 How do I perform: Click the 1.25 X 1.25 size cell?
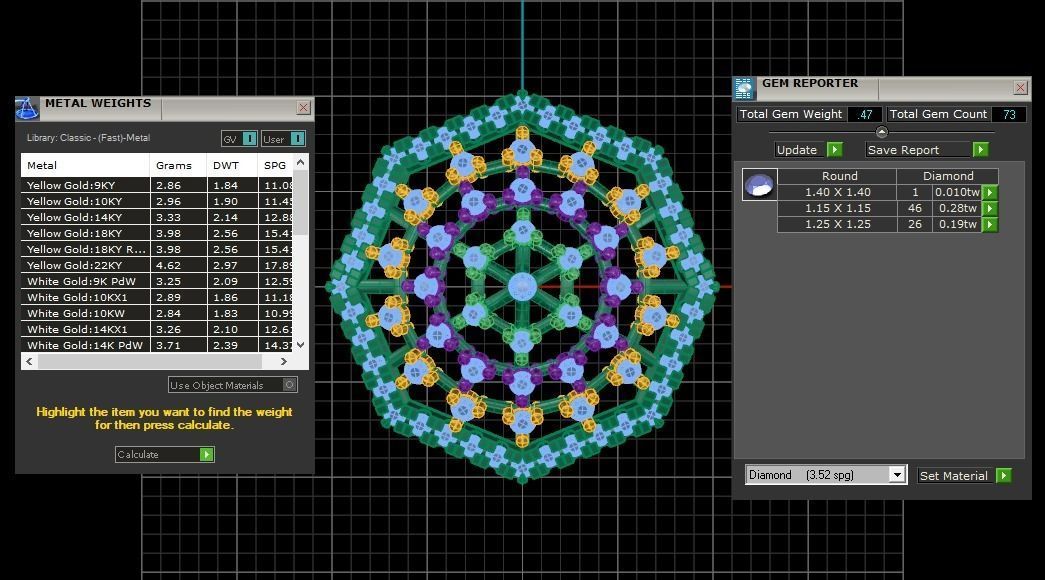838,225
